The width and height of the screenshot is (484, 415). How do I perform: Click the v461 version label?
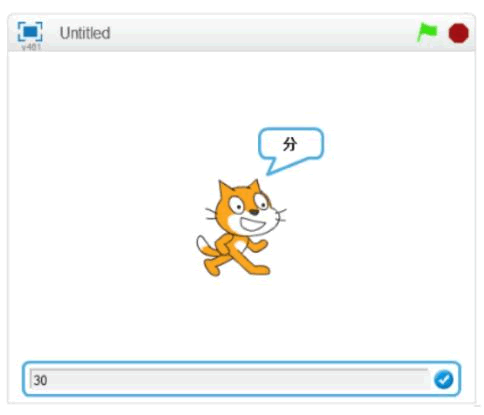pyautogui.click(x=31, y=47)
